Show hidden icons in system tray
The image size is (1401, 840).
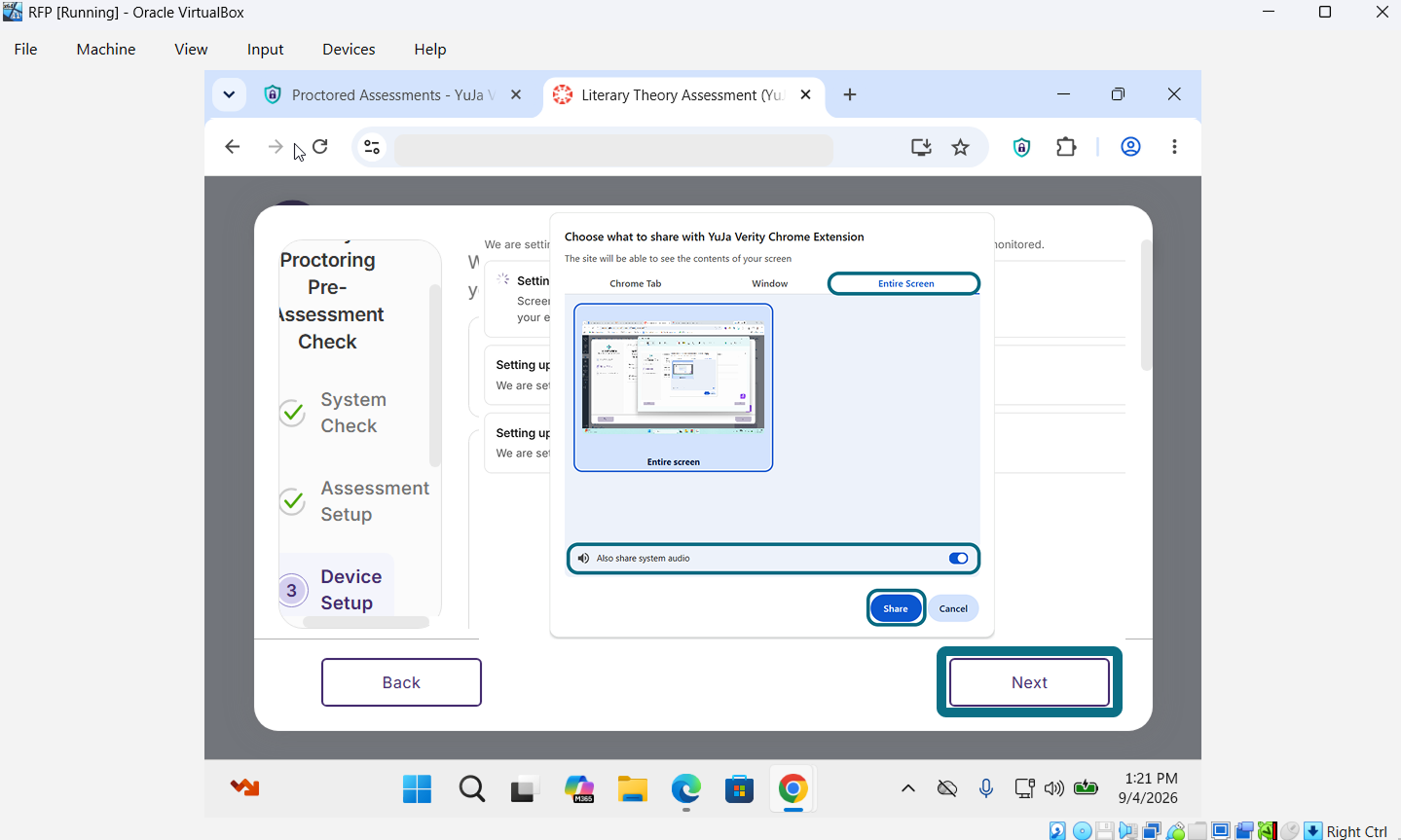coord(908,788)
